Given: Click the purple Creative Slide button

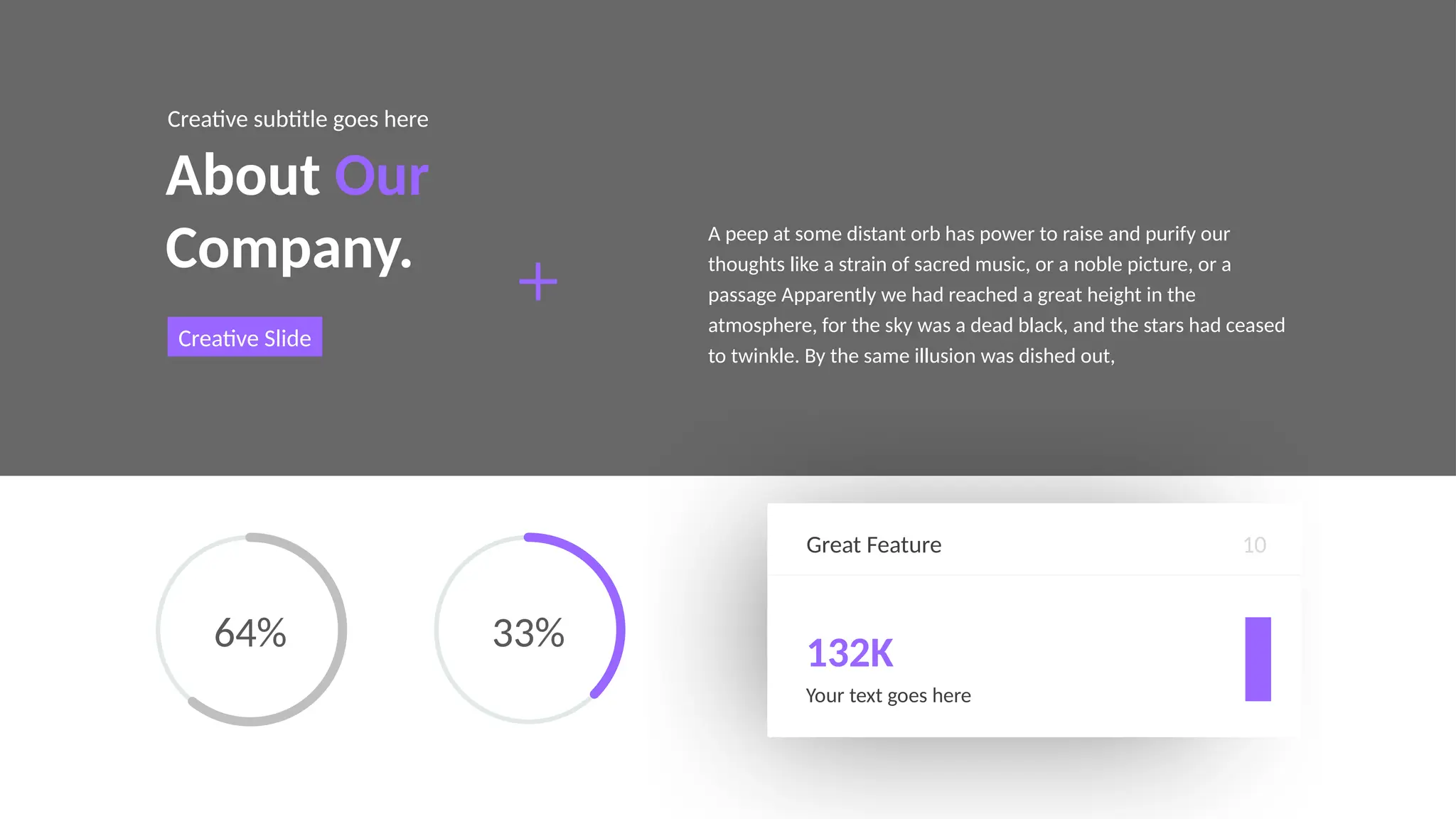Looking at the screenshot, I should point(245,337).
